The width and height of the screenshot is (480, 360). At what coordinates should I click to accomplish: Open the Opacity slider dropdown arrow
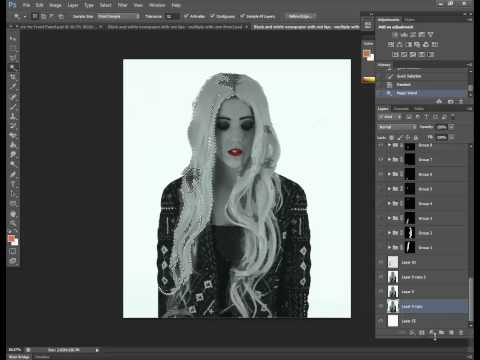click(451, 127)
